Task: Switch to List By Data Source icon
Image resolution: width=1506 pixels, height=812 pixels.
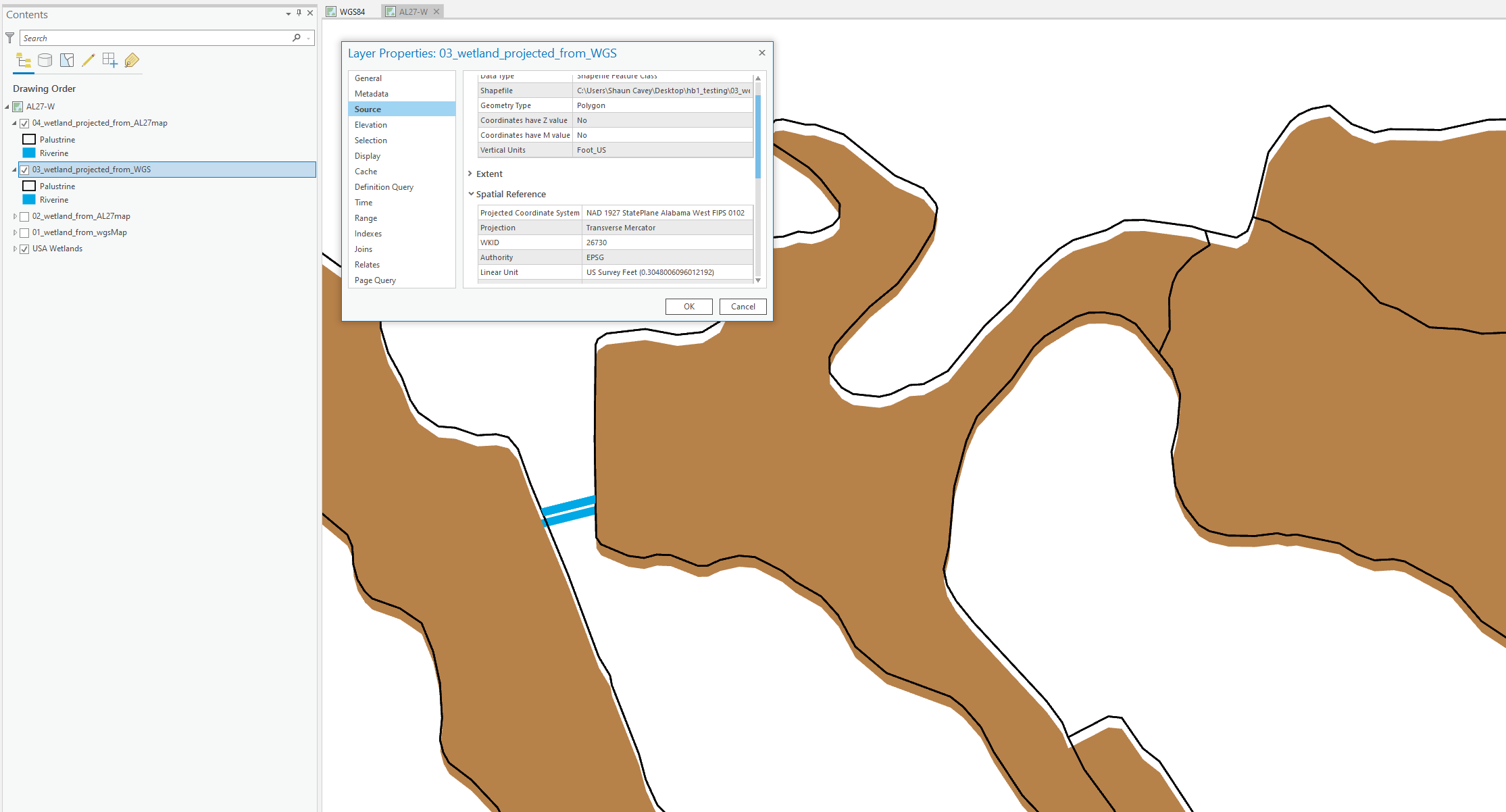Action: [x=45, y=61]
